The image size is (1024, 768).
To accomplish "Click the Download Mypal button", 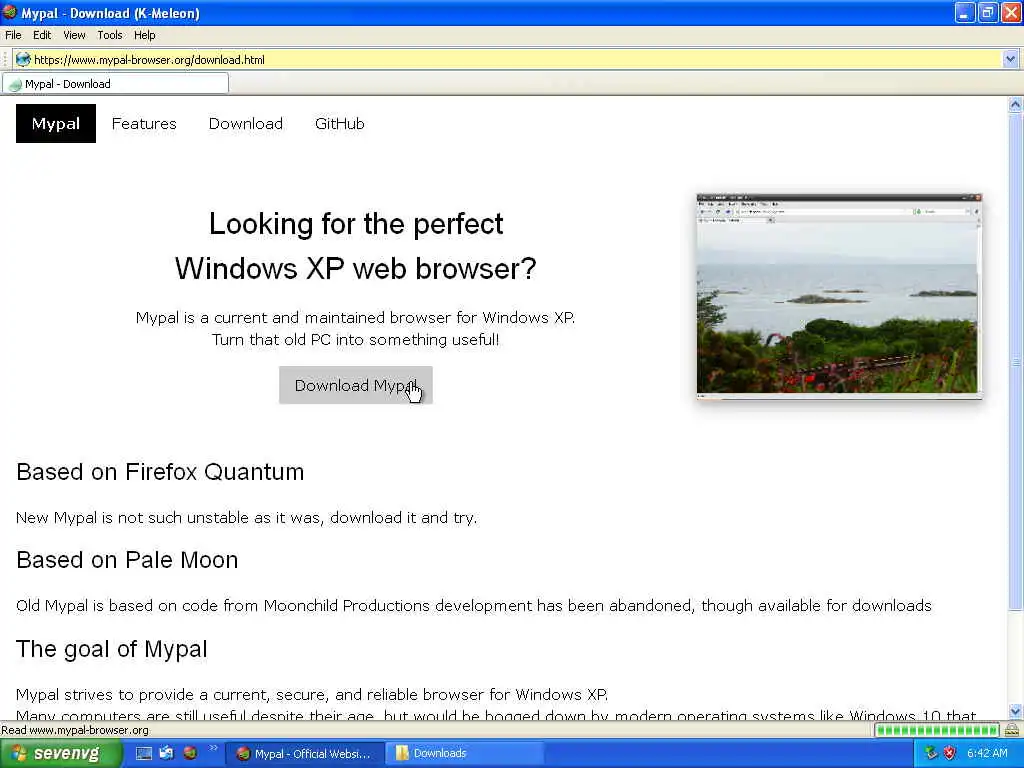I will [355, 385].
